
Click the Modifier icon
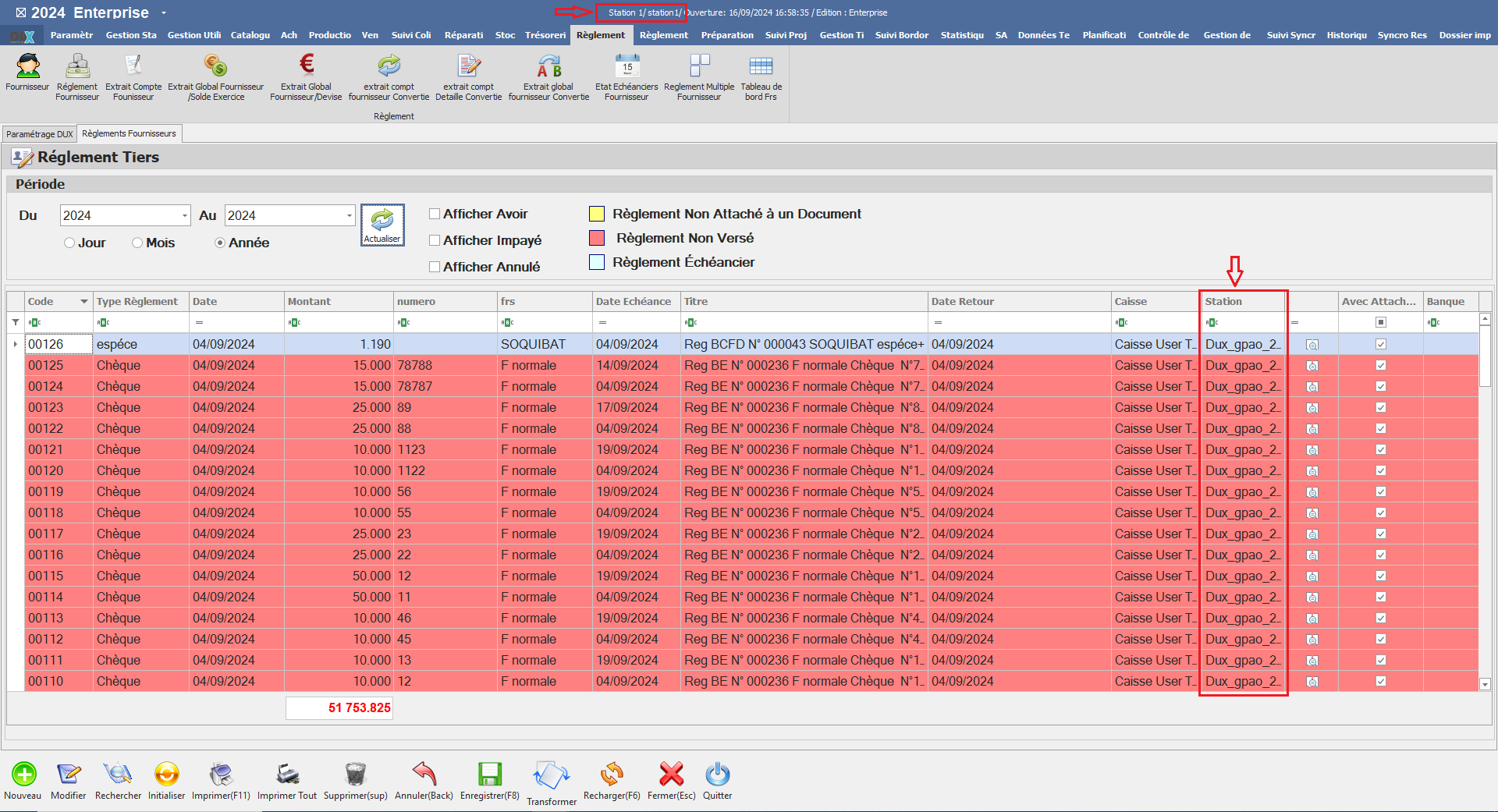tap(69, 774)
